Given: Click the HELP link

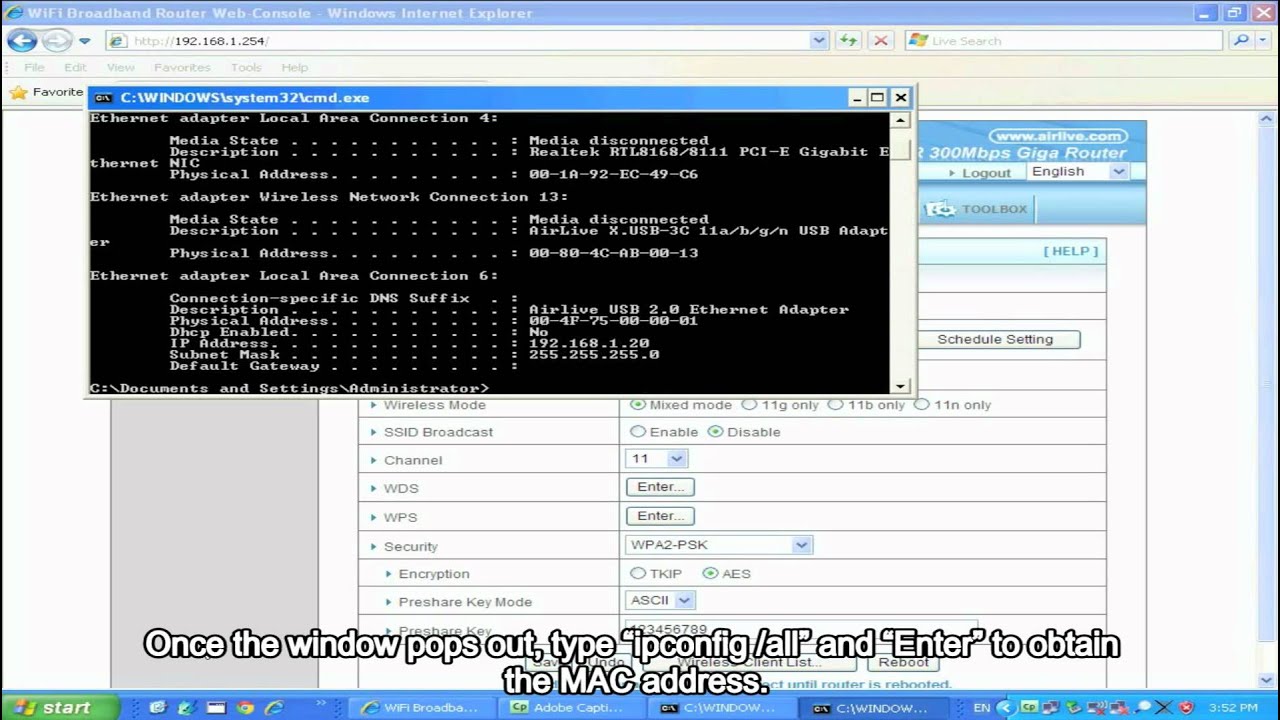Looking at the screenshot, I should (1071, 251).
